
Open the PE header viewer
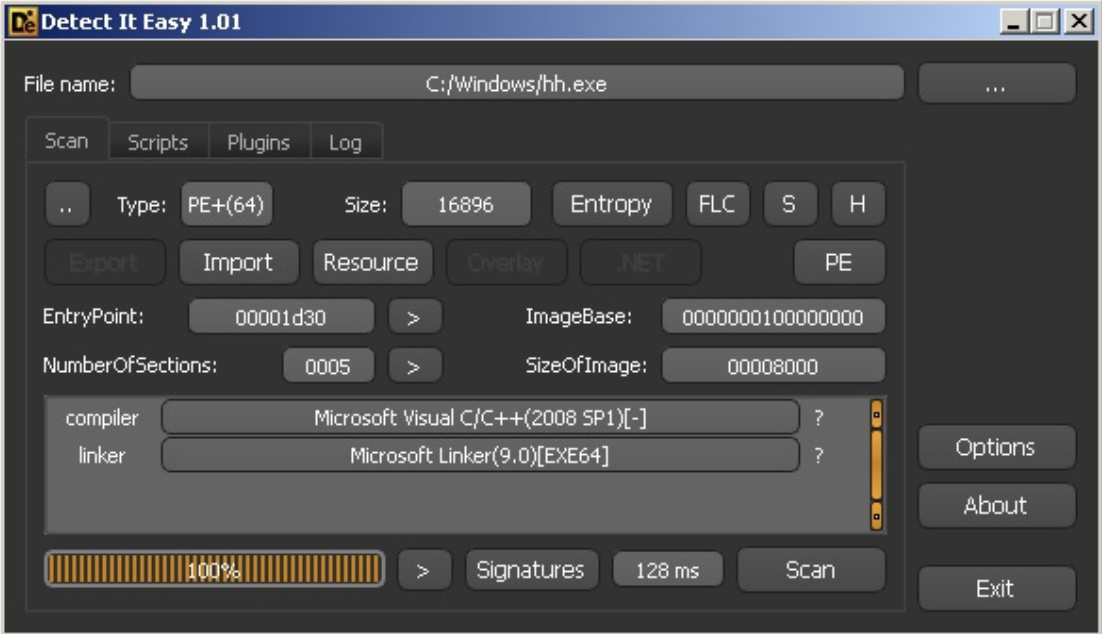point(838,262)
